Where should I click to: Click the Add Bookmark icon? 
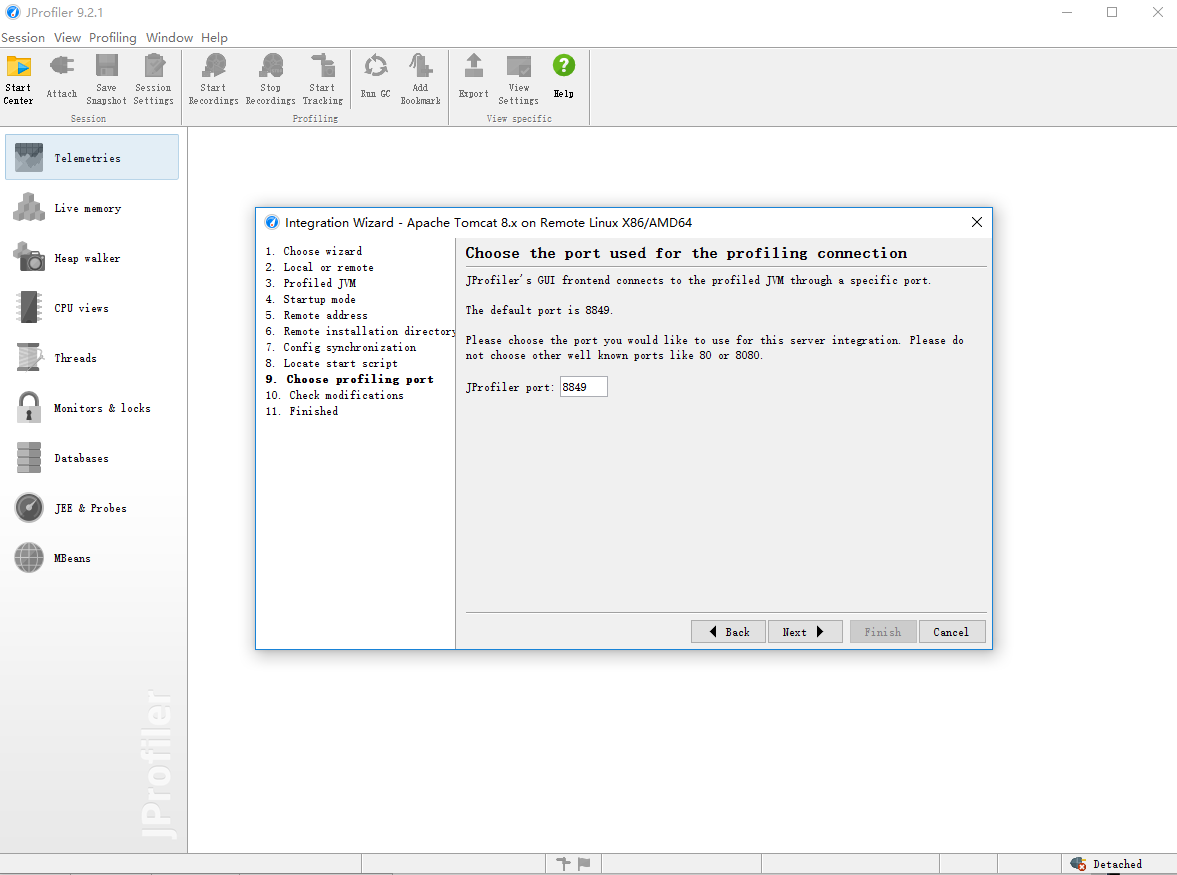coord(420,80)
